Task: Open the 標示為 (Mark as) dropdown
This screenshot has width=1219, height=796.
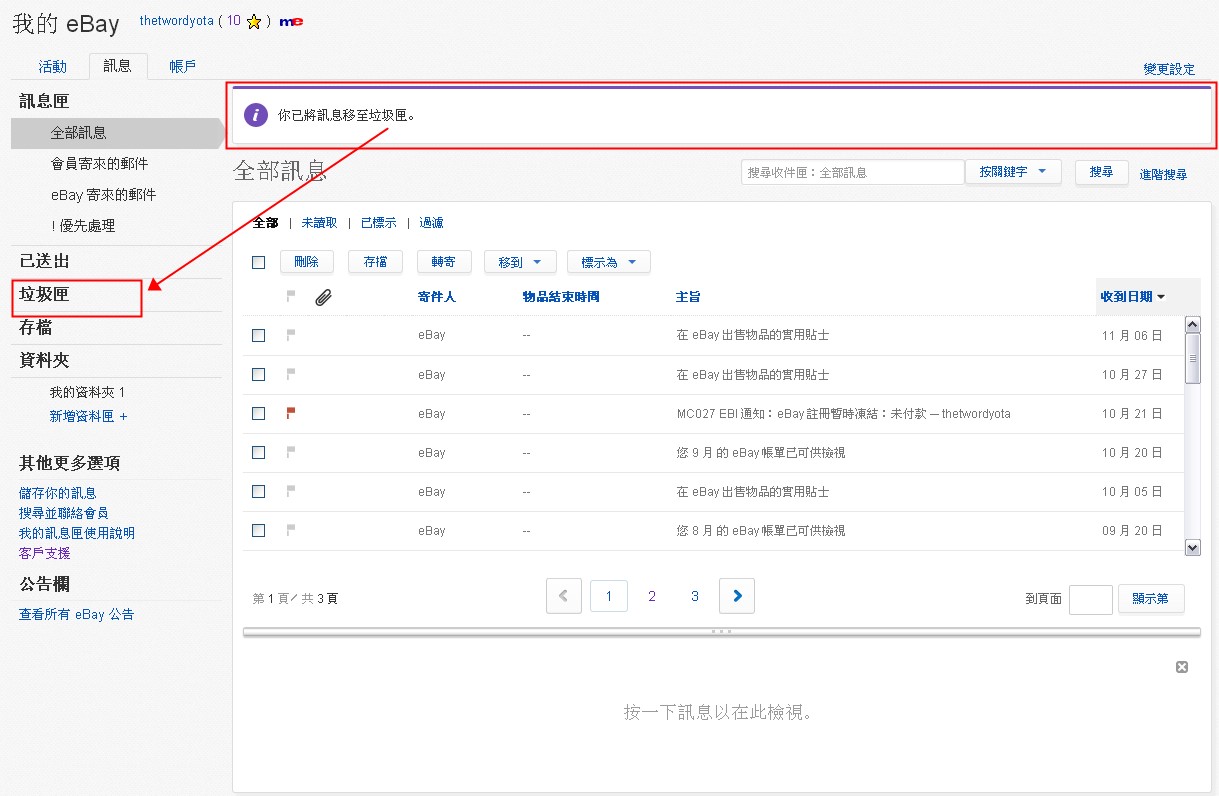Action: tap(608, 261)
